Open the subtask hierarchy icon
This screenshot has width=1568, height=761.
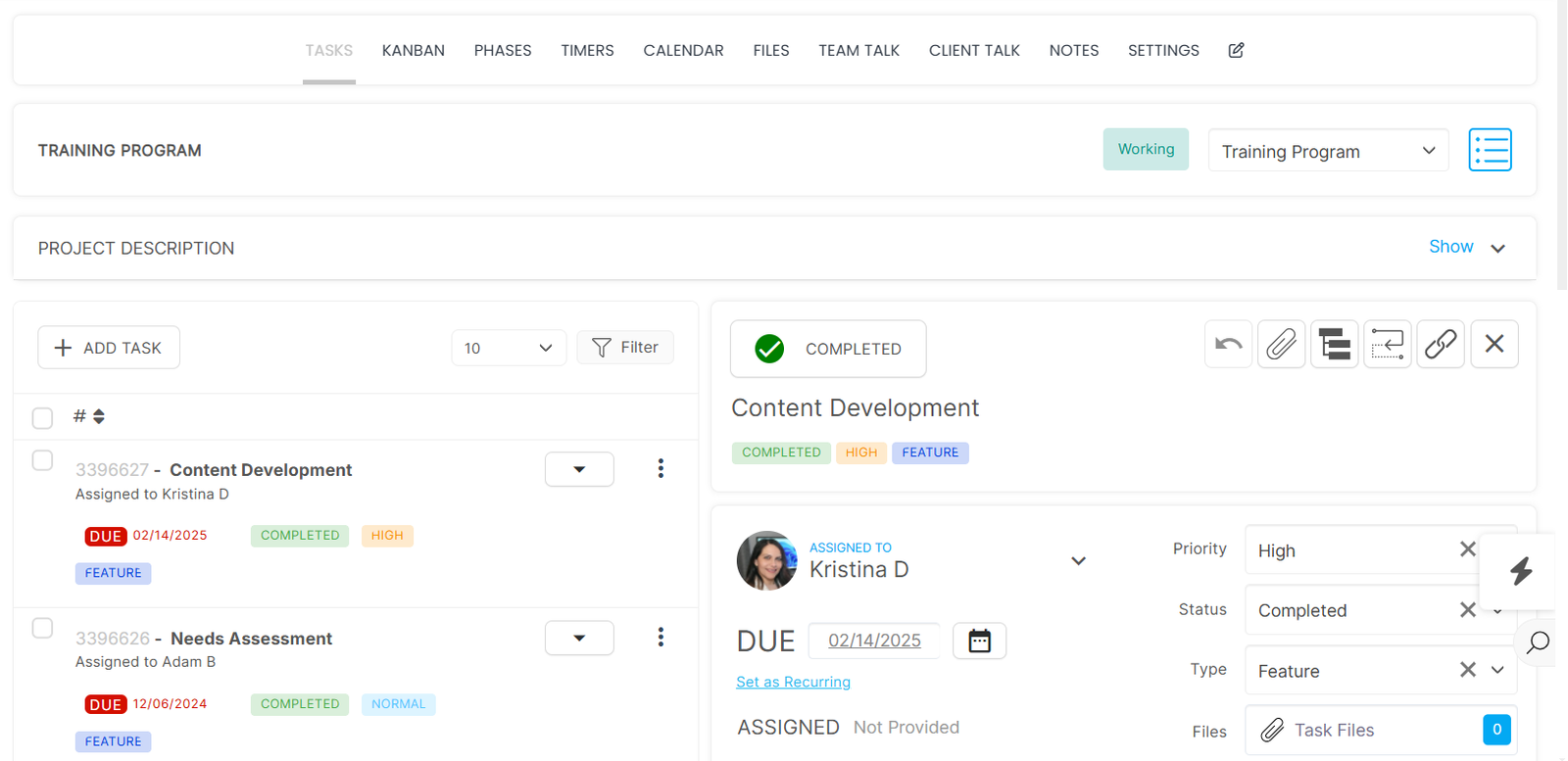click(1334, 345)
